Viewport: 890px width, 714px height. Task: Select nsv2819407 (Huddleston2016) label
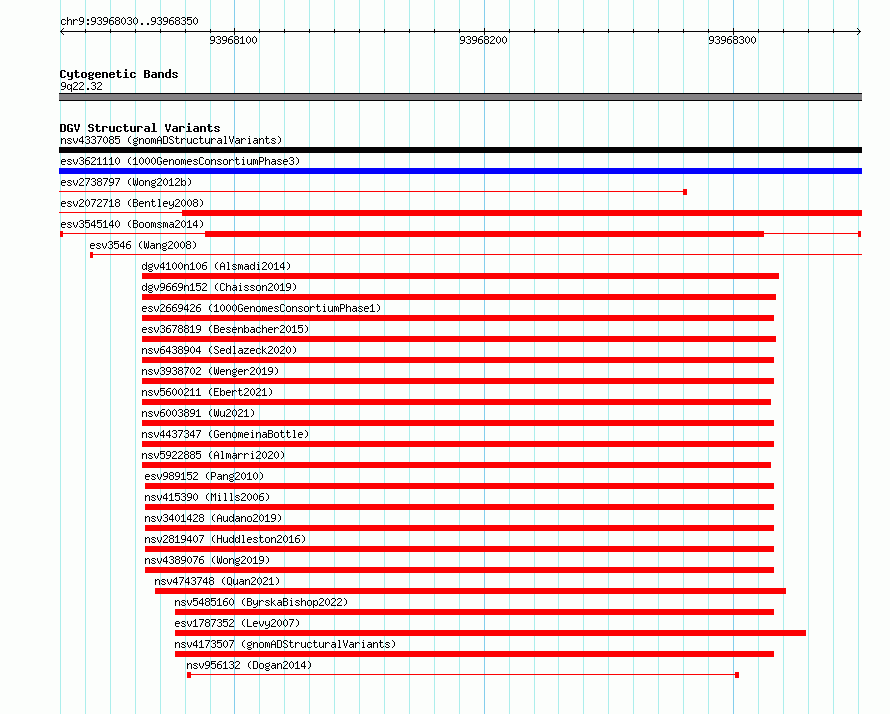(x=225, y=539)
